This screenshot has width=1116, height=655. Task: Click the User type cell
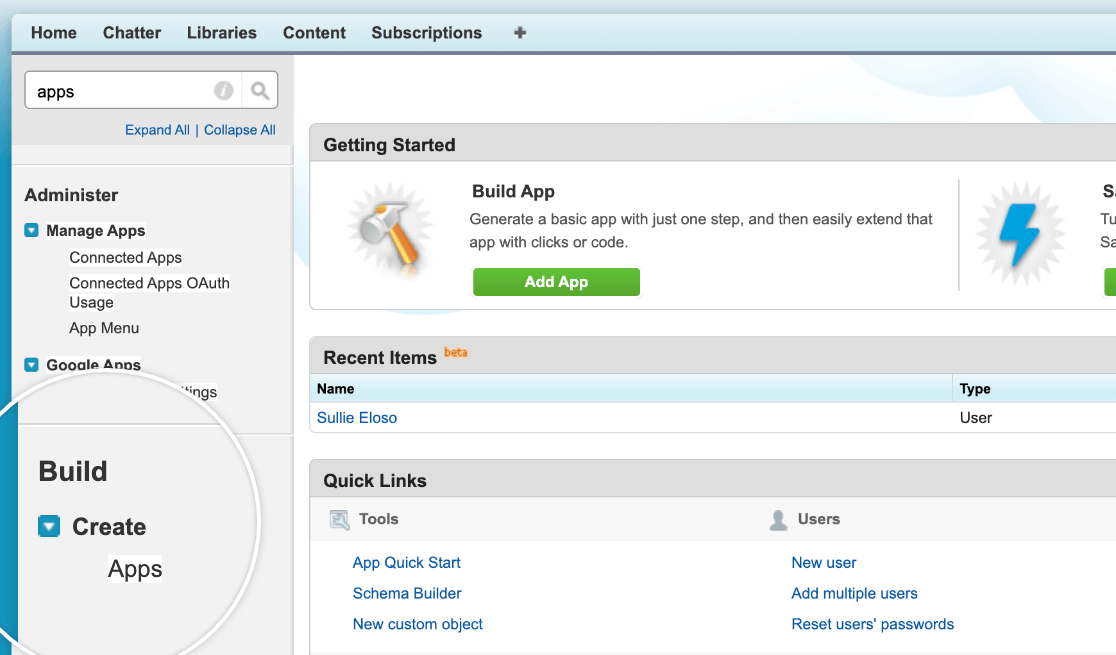(x=976, y=418)
